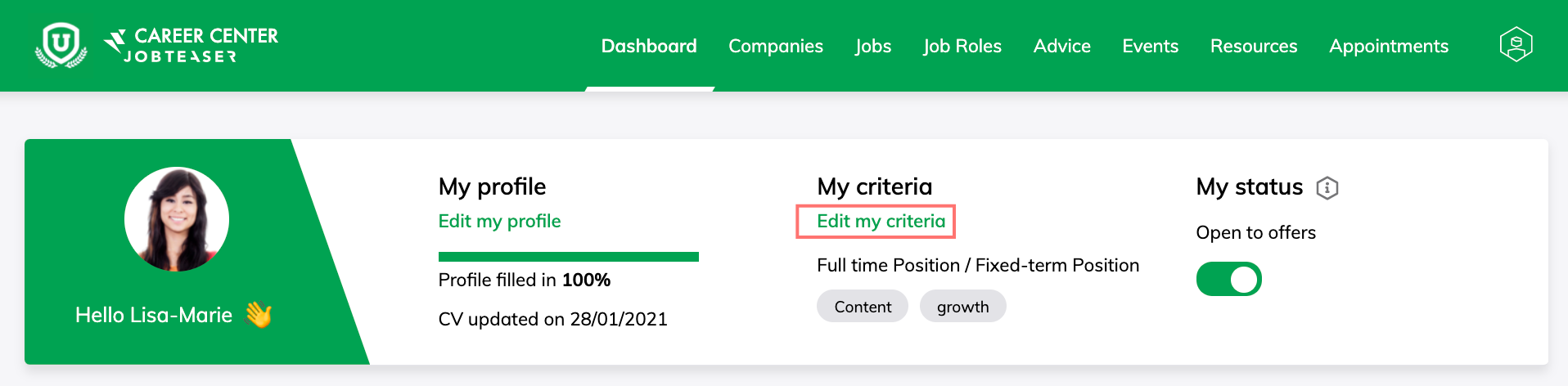
Task: Select Advice in the top navigation
Action: click(1061, 46)
